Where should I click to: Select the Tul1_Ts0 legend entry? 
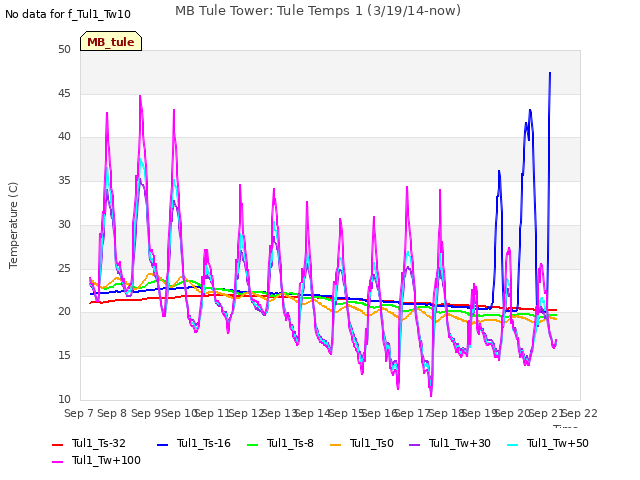(x=362, y=443)
